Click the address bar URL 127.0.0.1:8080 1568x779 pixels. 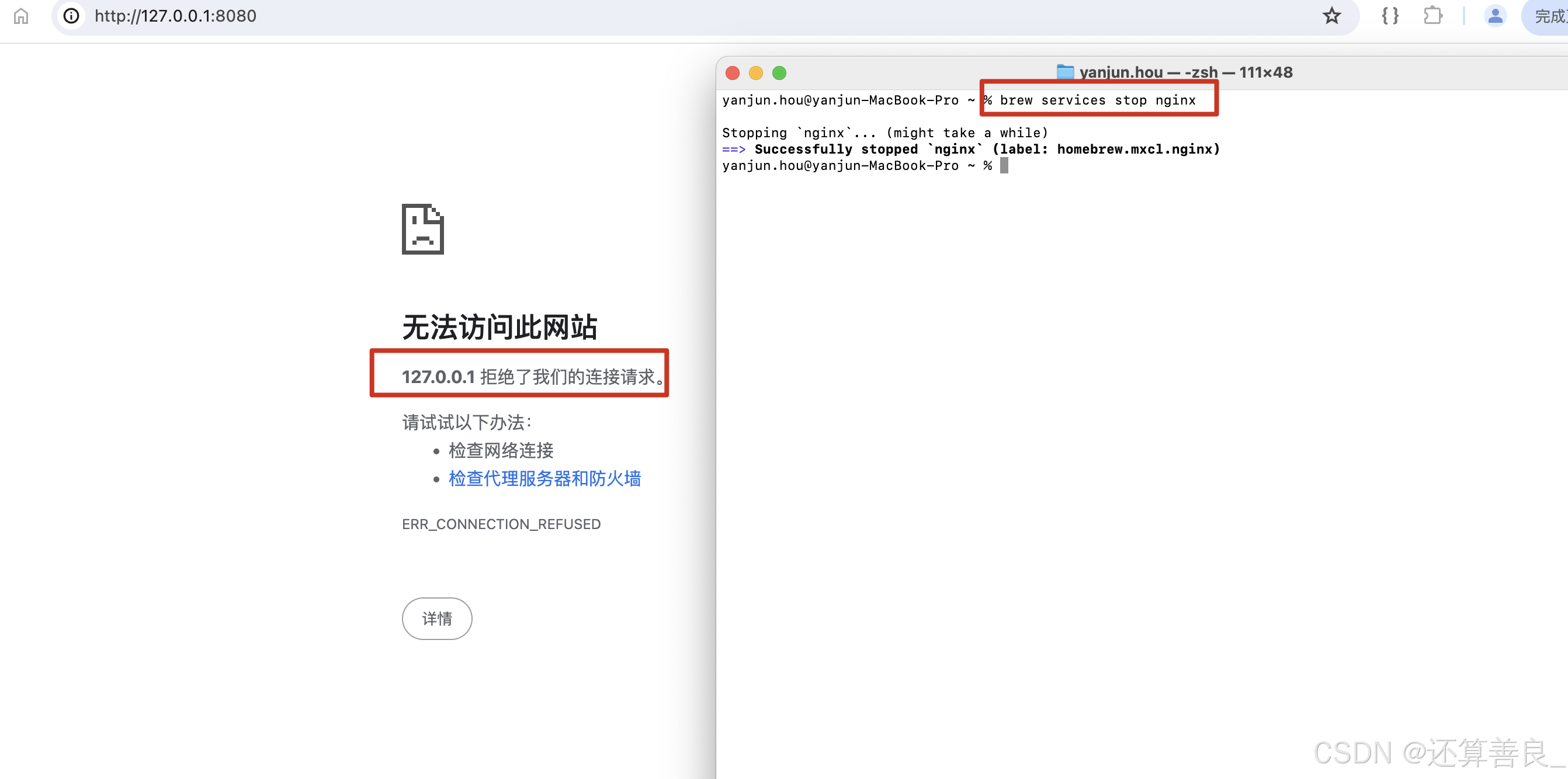click(x=175, y=16)
